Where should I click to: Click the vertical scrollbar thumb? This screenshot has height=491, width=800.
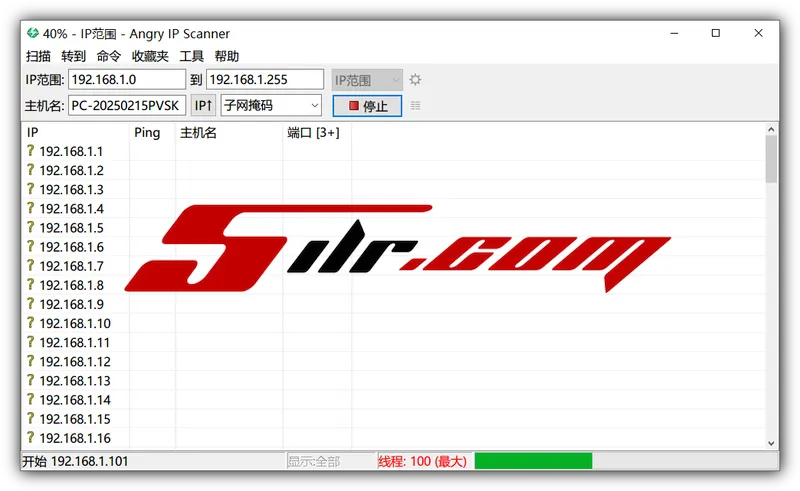click(771, 159)
